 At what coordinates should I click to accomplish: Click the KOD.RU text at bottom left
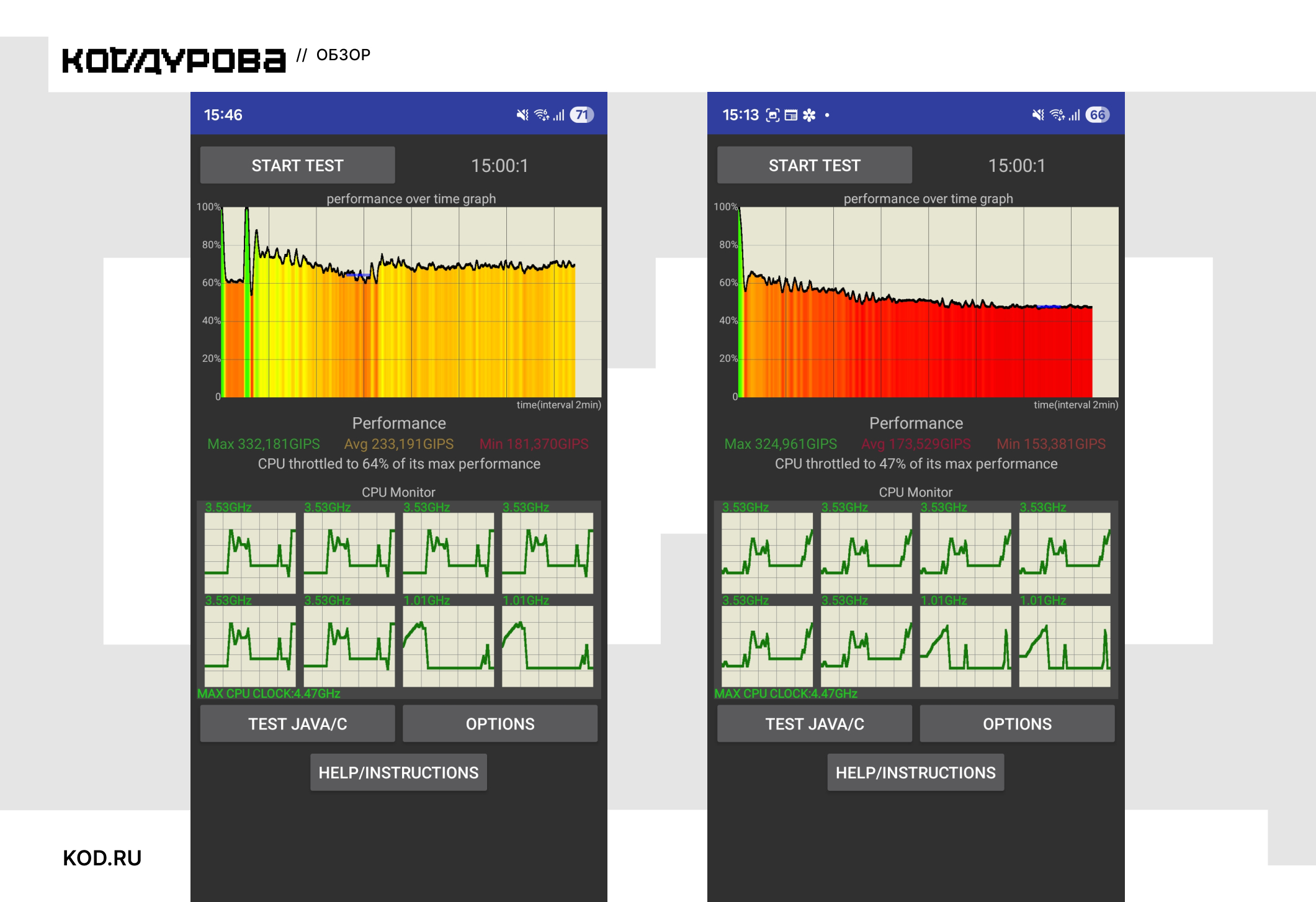pos(102,858)
